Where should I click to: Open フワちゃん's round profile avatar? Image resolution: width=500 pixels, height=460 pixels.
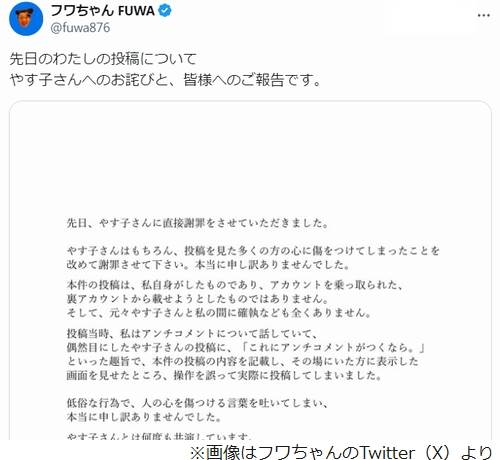tap(26, 19)
